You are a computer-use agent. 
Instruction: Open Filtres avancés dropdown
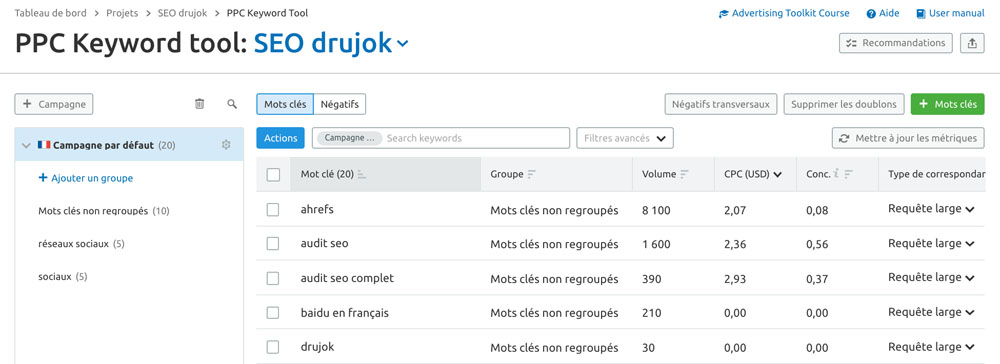point(624,138)
